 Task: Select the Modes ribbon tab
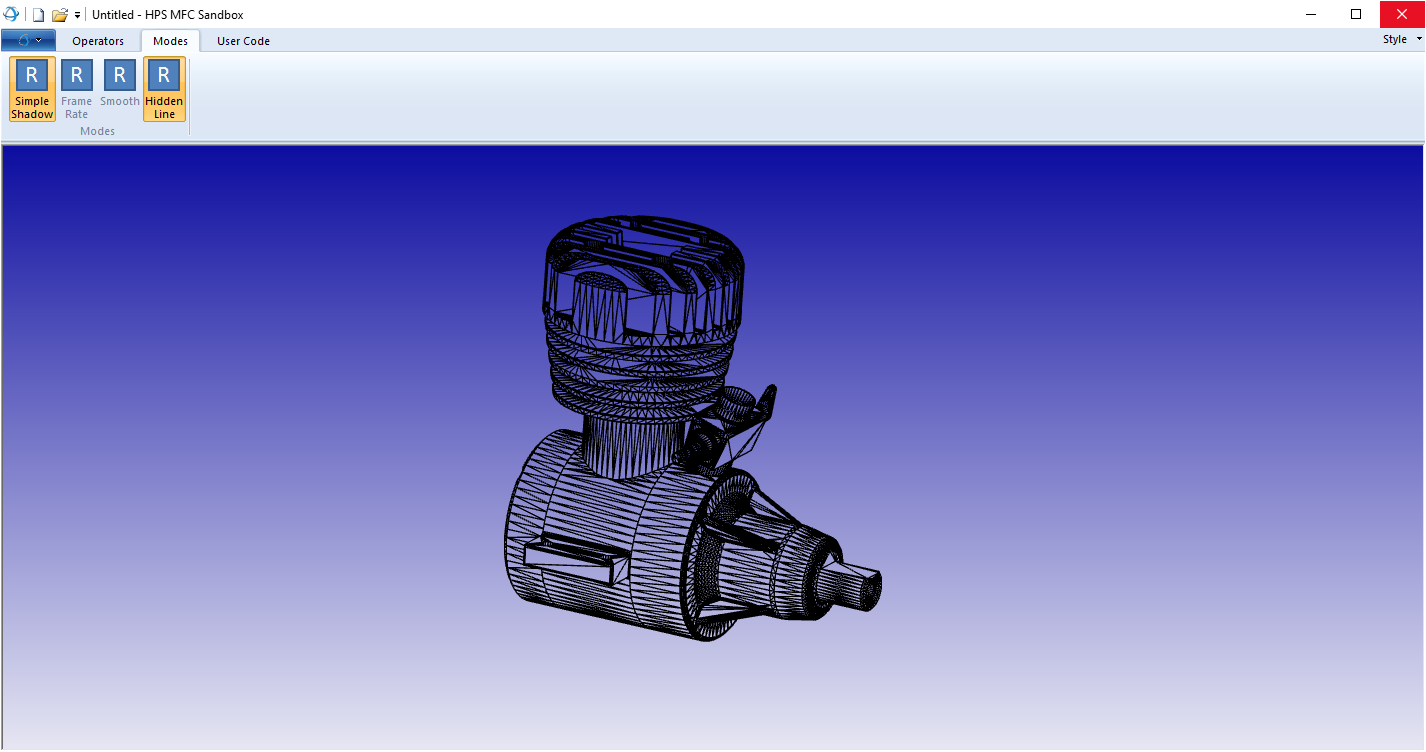(x=170, y=41)
